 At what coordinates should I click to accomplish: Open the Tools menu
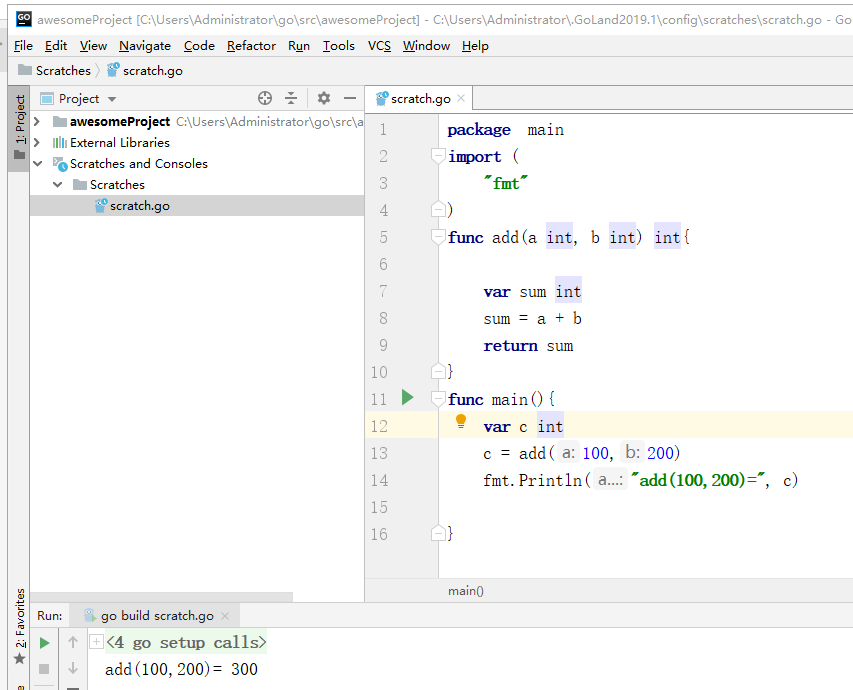[x=338, y=46]
